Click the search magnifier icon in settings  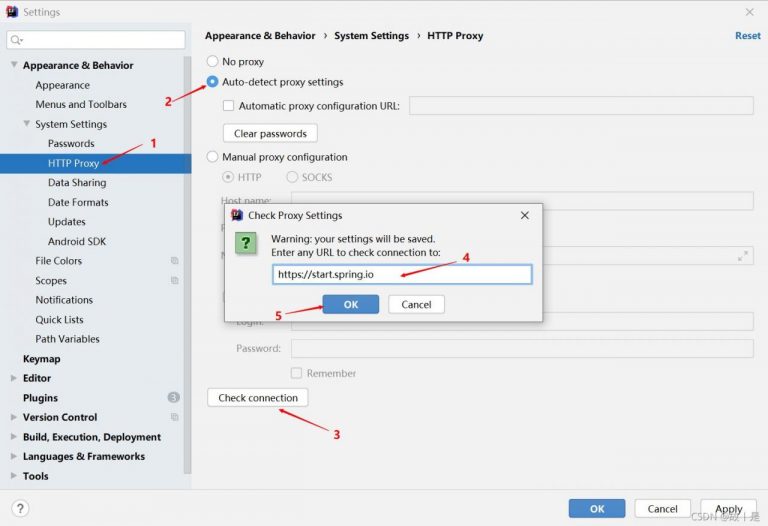17,40
